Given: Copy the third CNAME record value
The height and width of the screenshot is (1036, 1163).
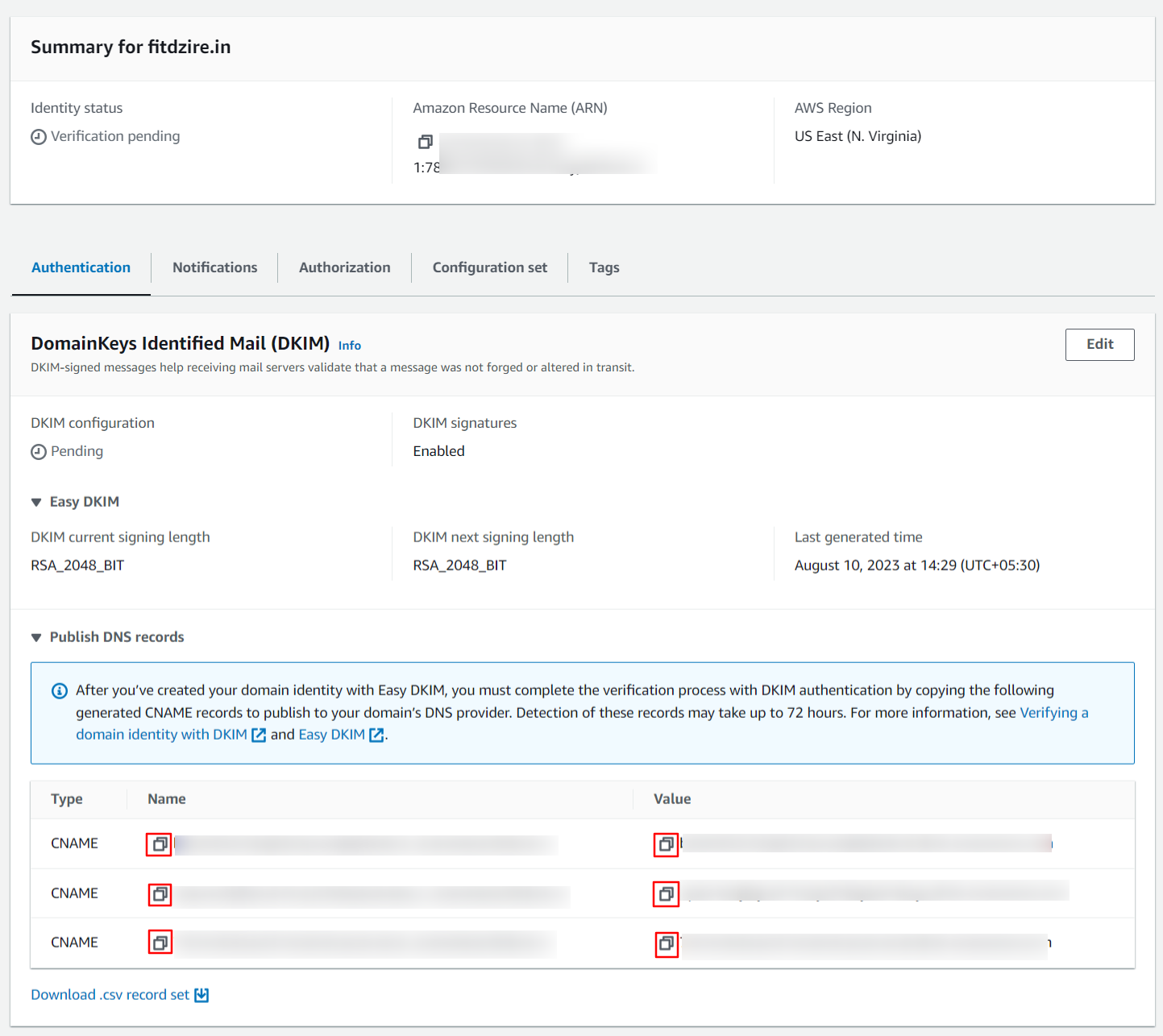Looking at the screenshot, I should pos(666,943).
